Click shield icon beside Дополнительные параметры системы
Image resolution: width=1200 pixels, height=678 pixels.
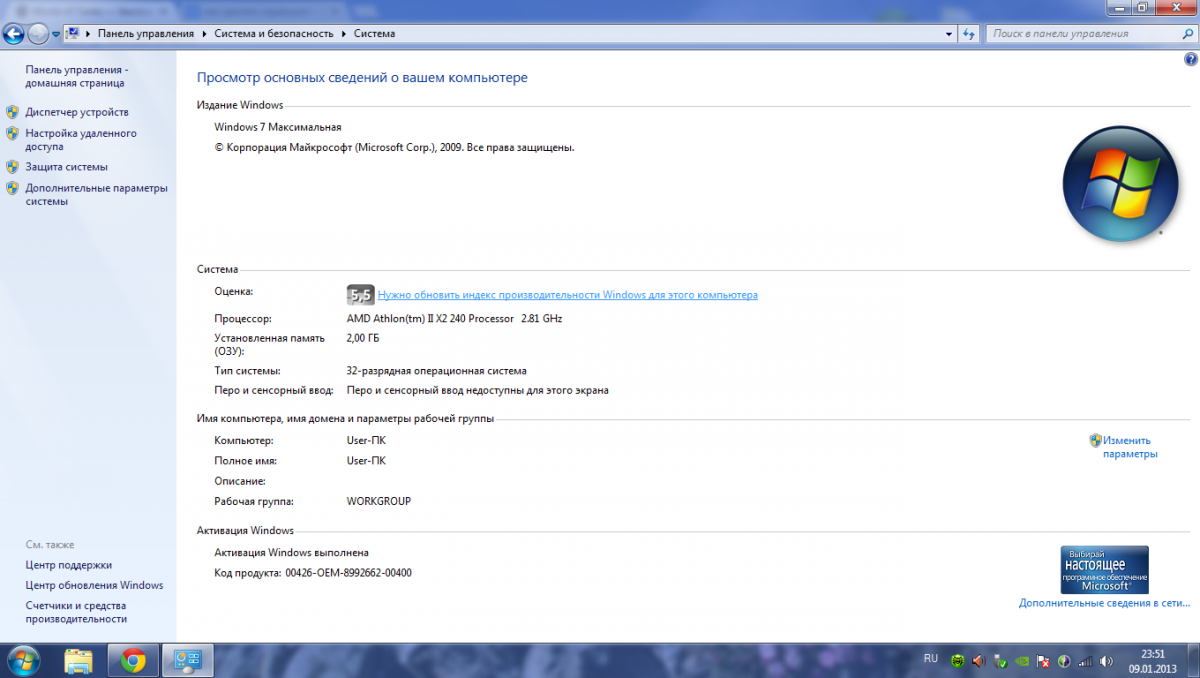pos(12,188)
